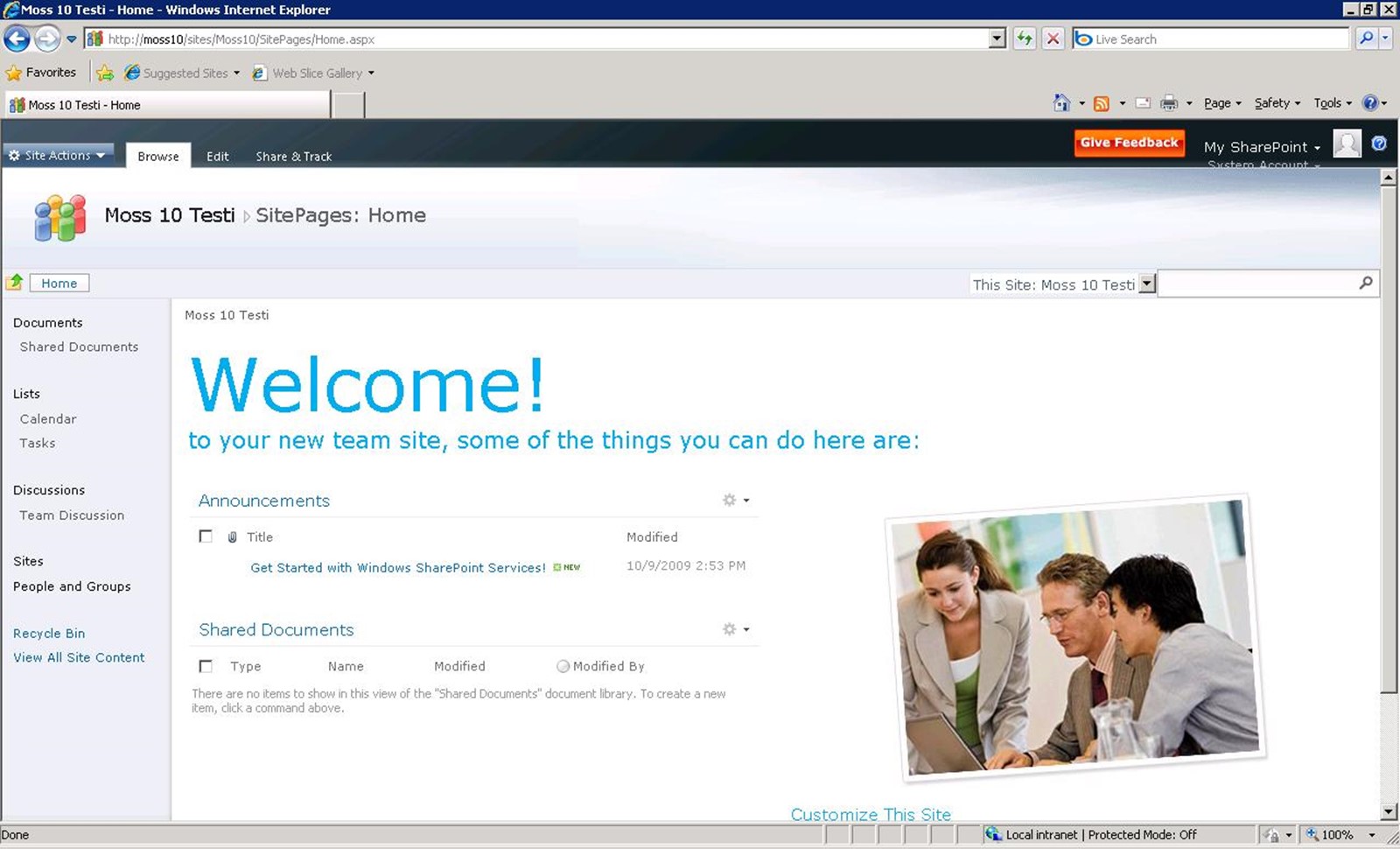This screenshot has width=1400, height=849.
Task: Check the Announcements select-all checkbox
Action: [206, 537]
